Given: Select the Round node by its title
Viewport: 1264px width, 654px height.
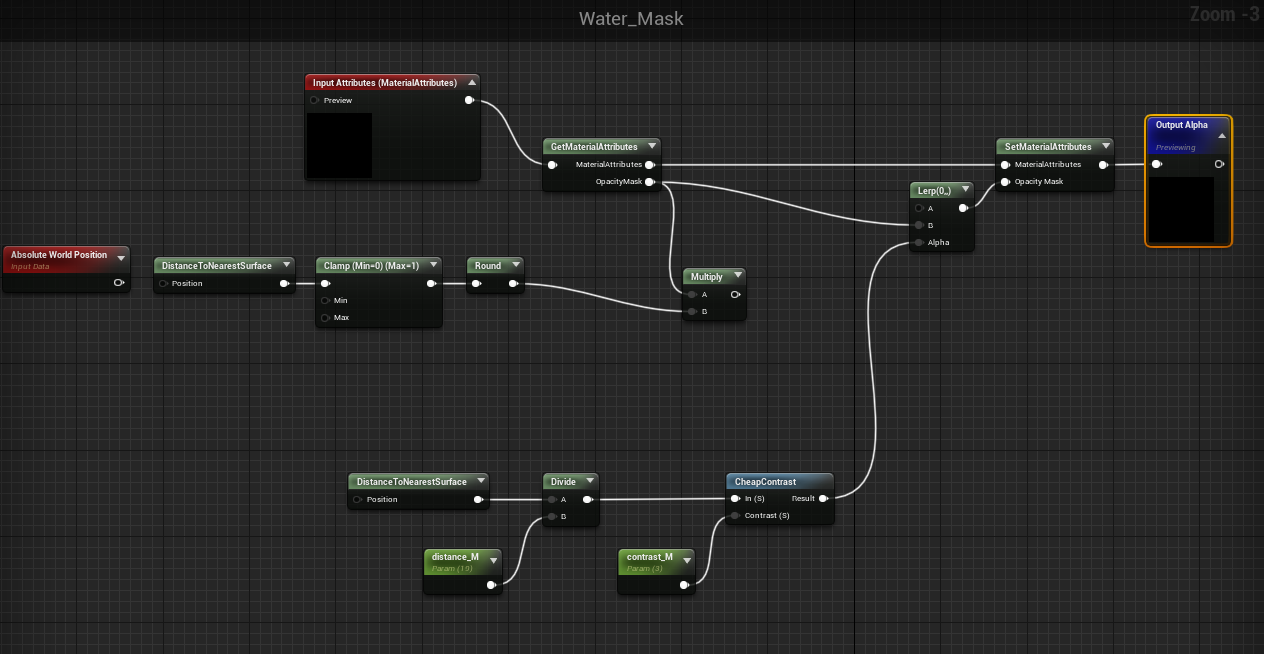Looking at the screenshot, I should [488, 266].
